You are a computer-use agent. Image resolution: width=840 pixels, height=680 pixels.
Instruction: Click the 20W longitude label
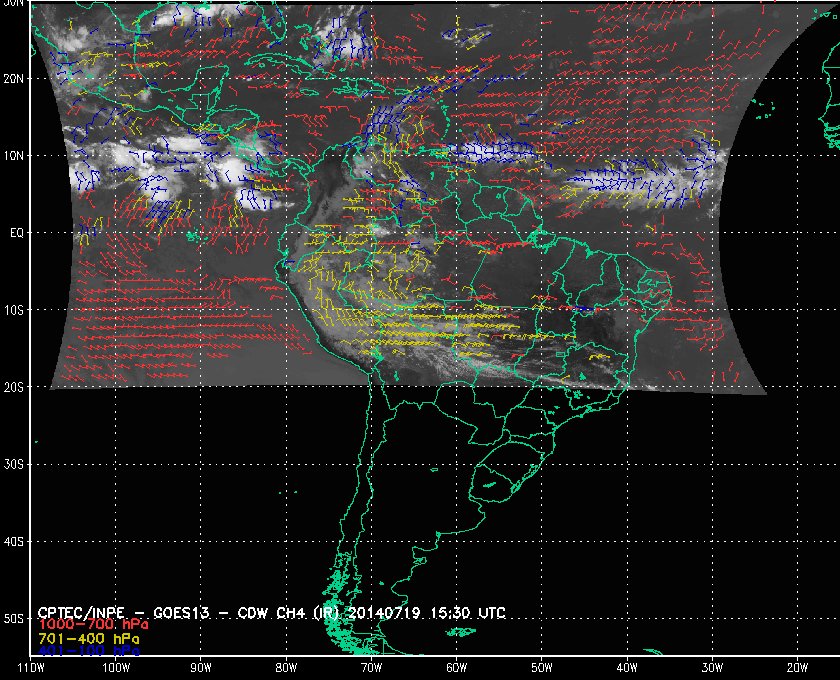pyautogui.click(x=797, y=668)
